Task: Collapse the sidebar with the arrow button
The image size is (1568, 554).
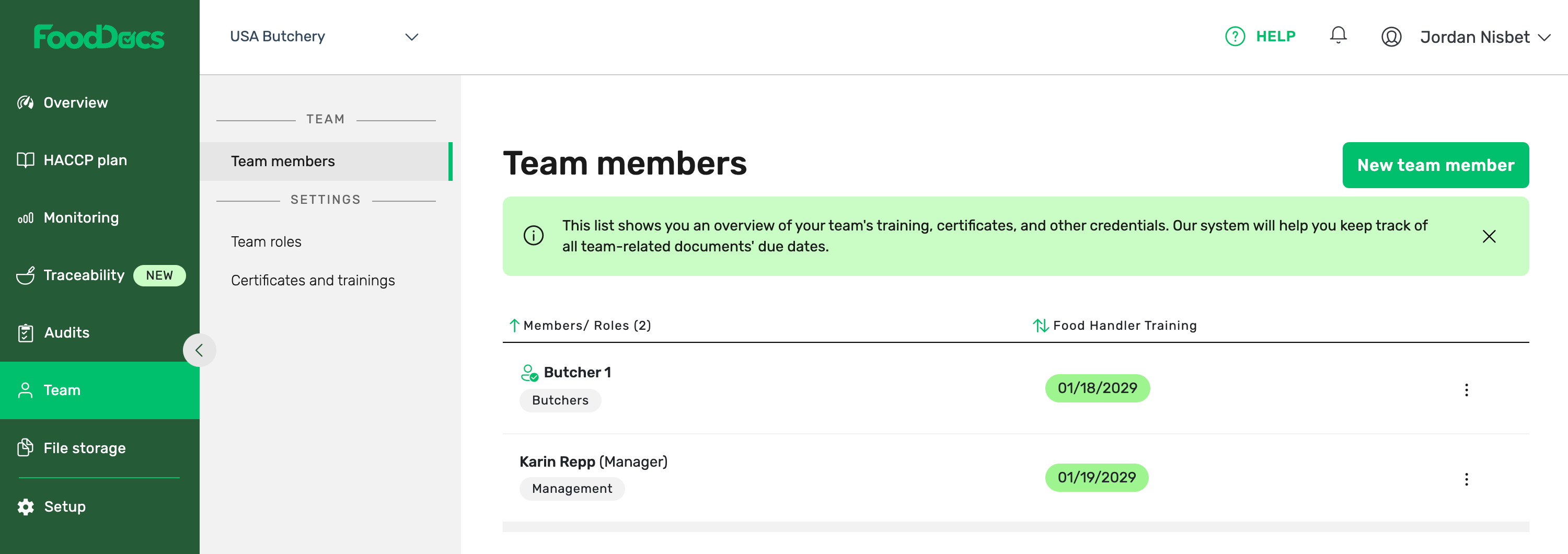Action: coord(199,350)
